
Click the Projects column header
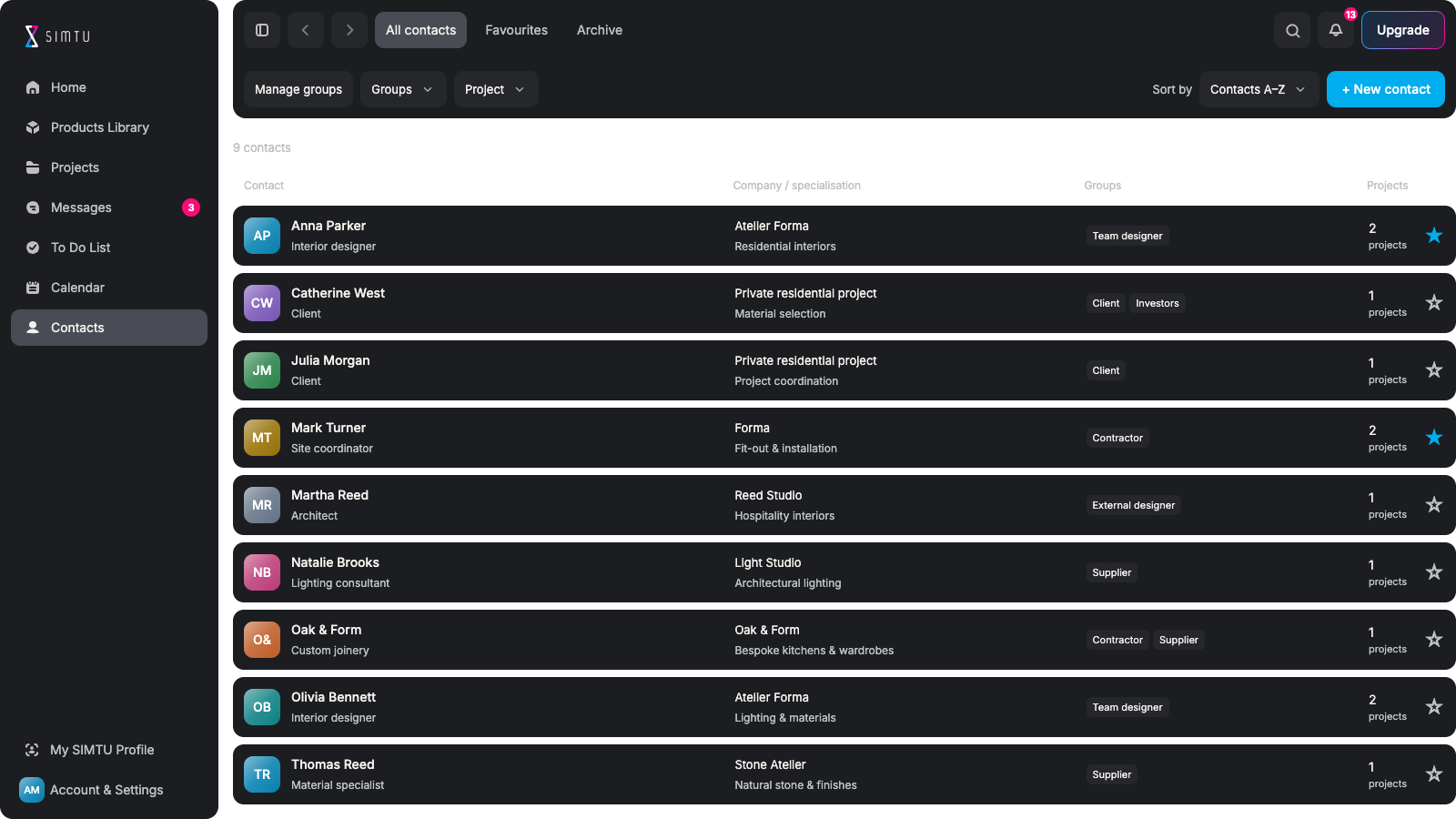(x=1388, y=186)
